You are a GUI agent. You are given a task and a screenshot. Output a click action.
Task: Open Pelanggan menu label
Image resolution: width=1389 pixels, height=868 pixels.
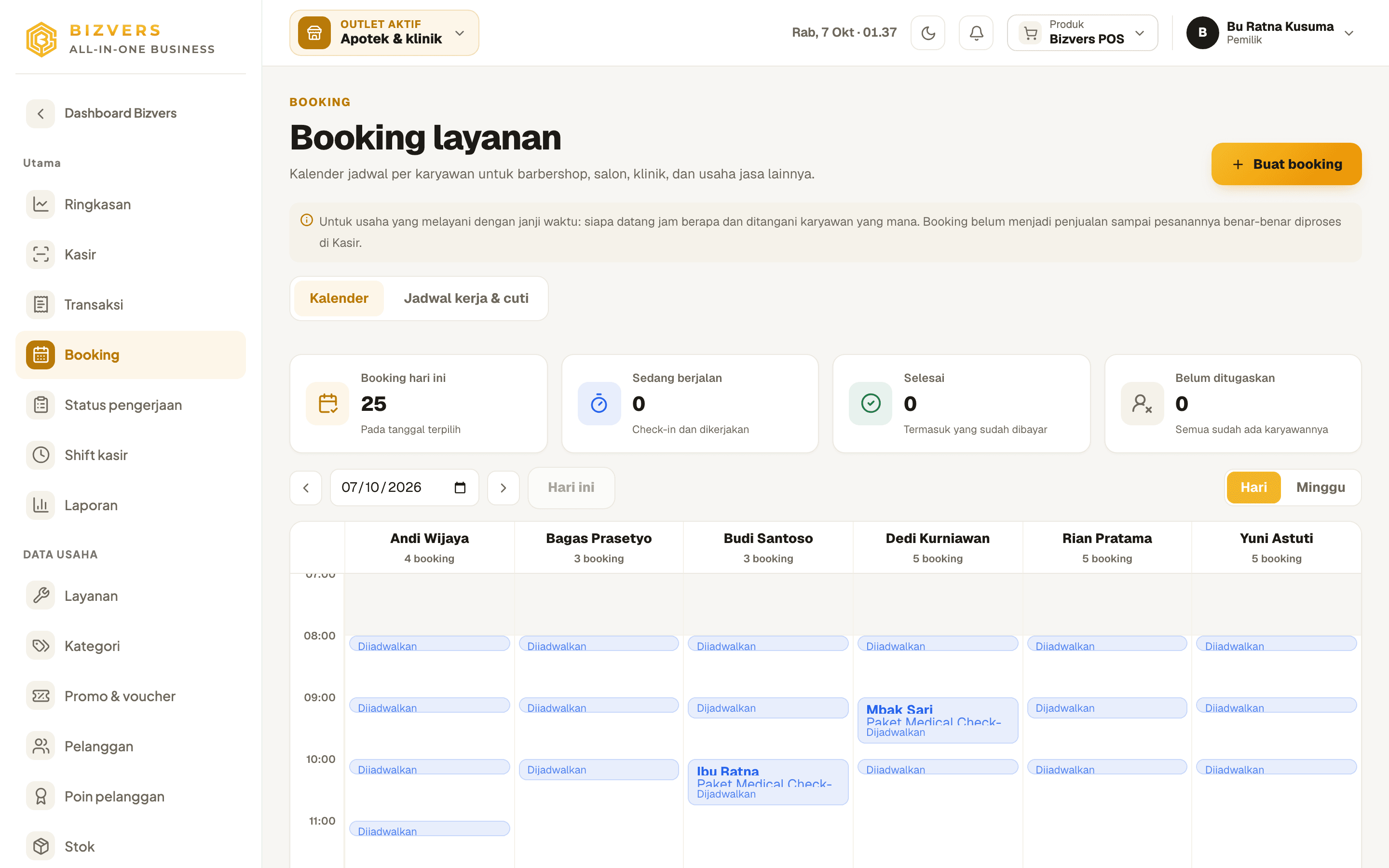pos(99,746)
